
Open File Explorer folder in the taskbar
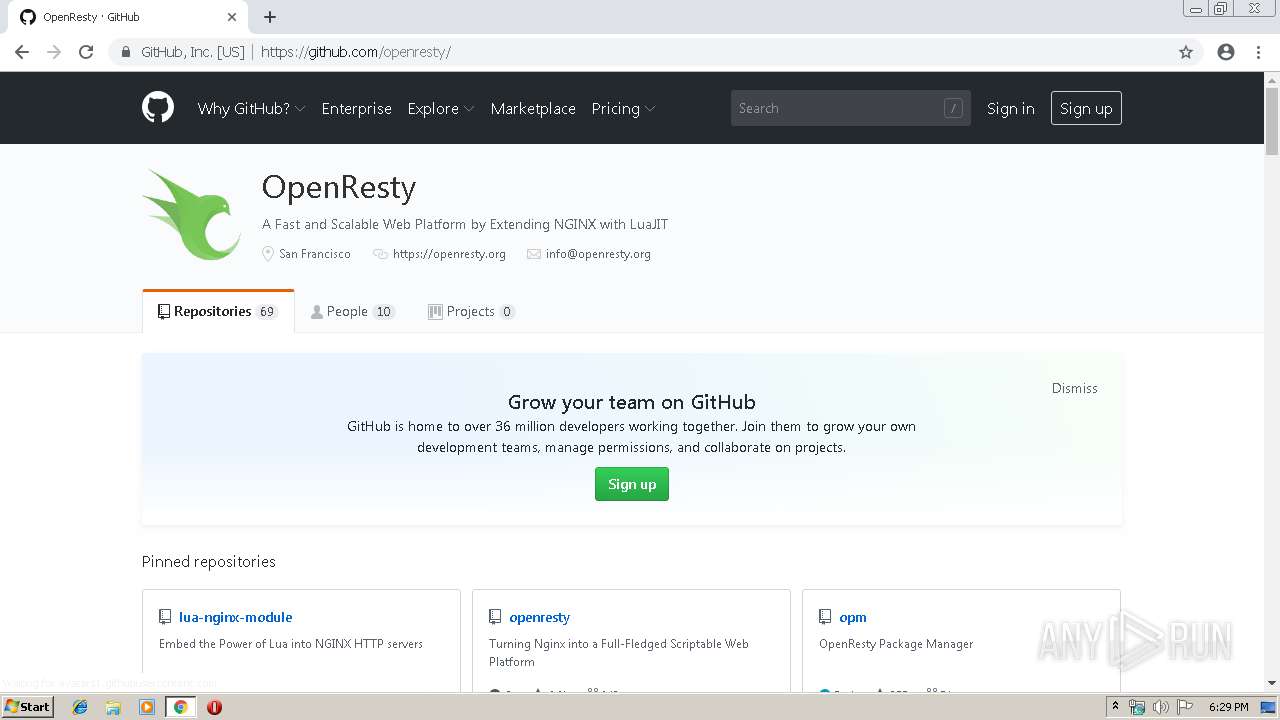point(113,707)
